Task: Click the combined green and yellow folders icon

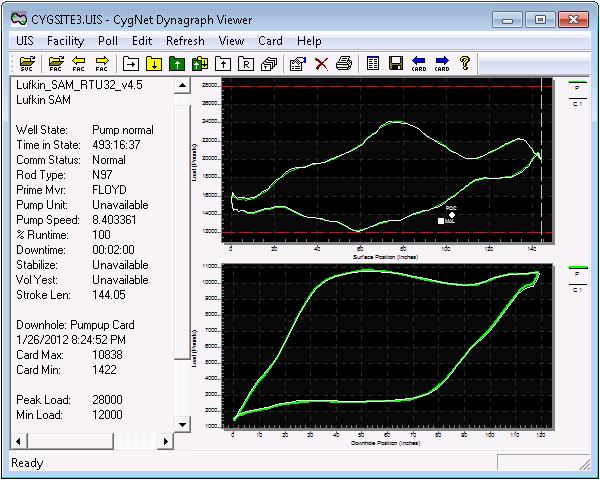Action: coord(200,64)
